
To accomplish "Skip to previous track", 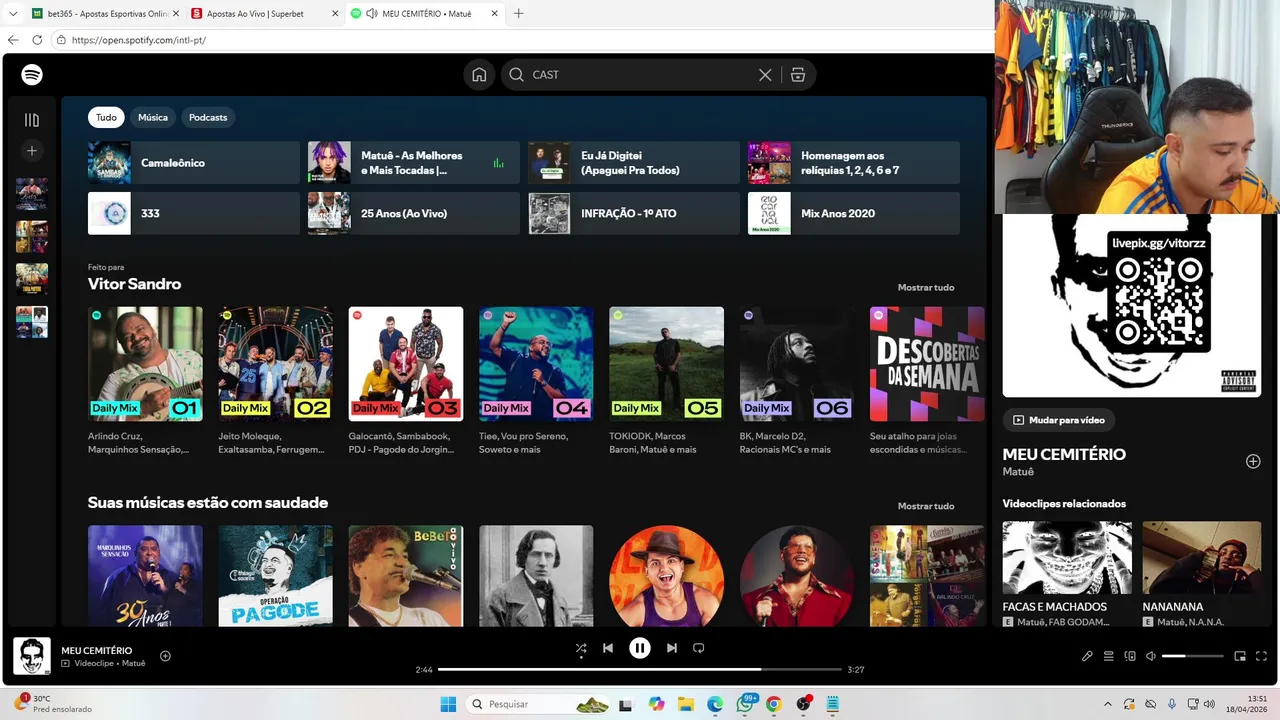I will tap(607, 648).
